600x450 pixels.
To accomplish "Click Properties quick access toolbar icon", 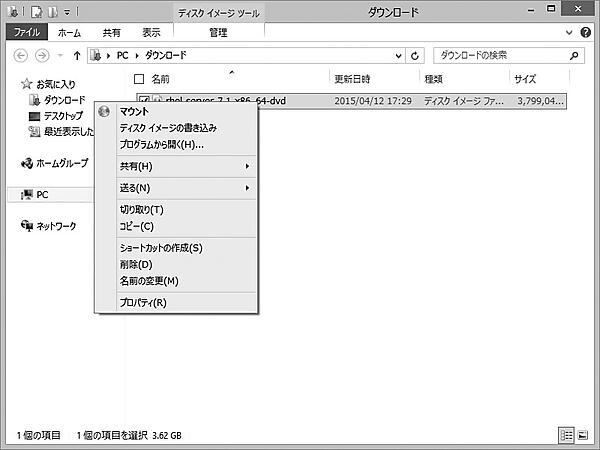I will pos(37,12).
